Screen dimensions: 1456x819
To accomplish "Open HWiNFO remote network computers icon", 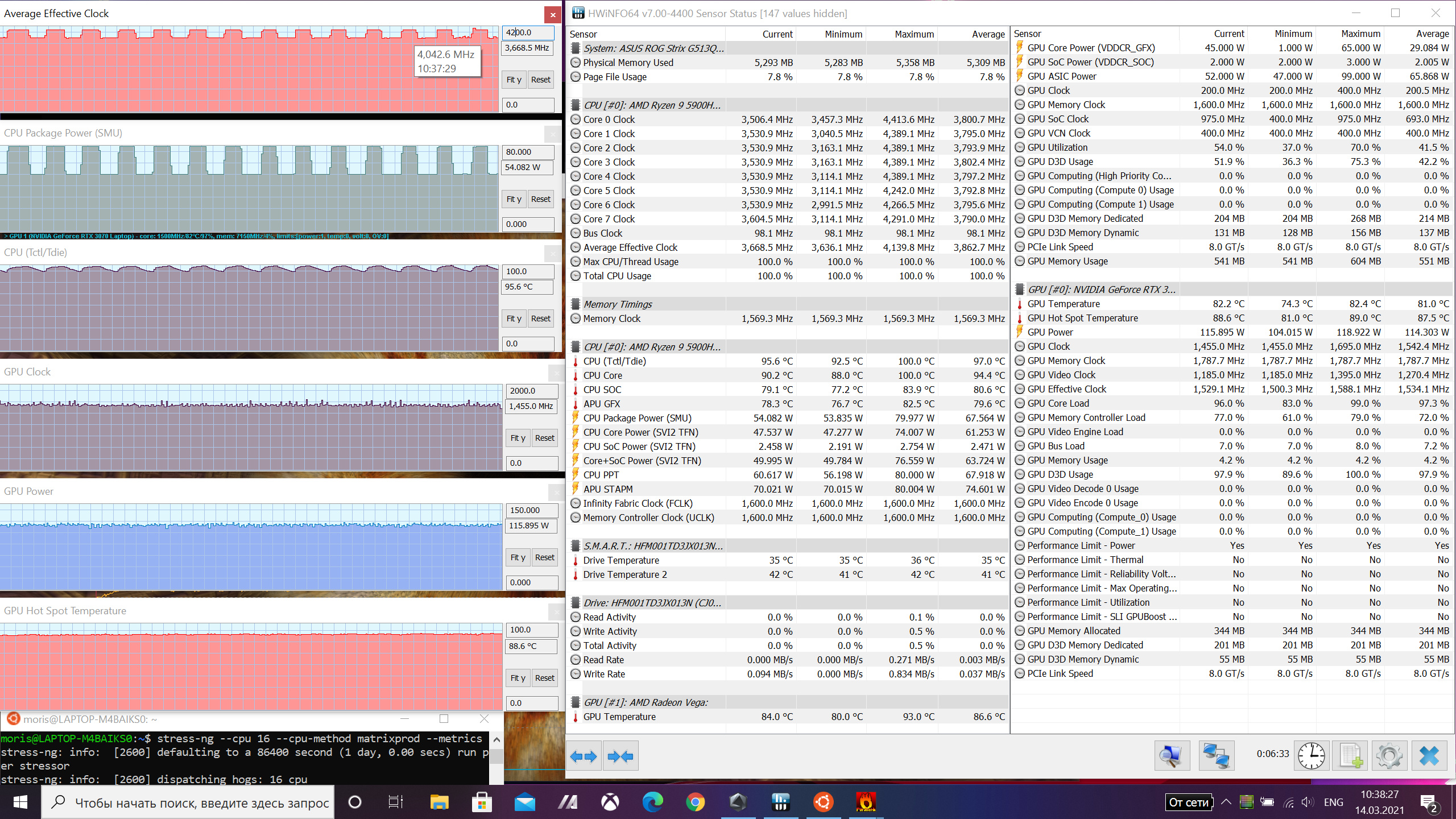I will coord(1217,756).
